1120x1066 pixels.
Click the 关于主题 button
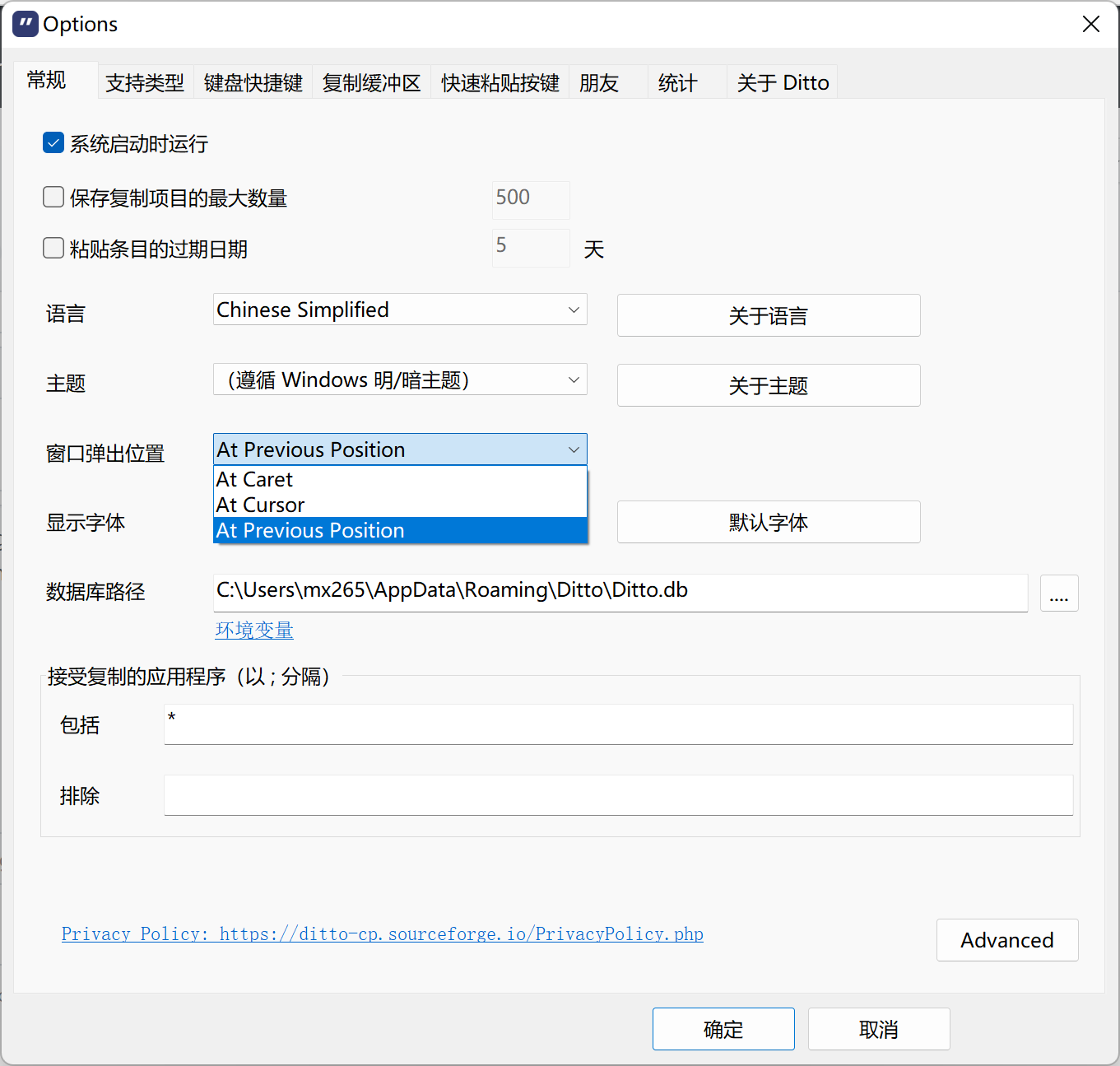click(x=769, y=385)
